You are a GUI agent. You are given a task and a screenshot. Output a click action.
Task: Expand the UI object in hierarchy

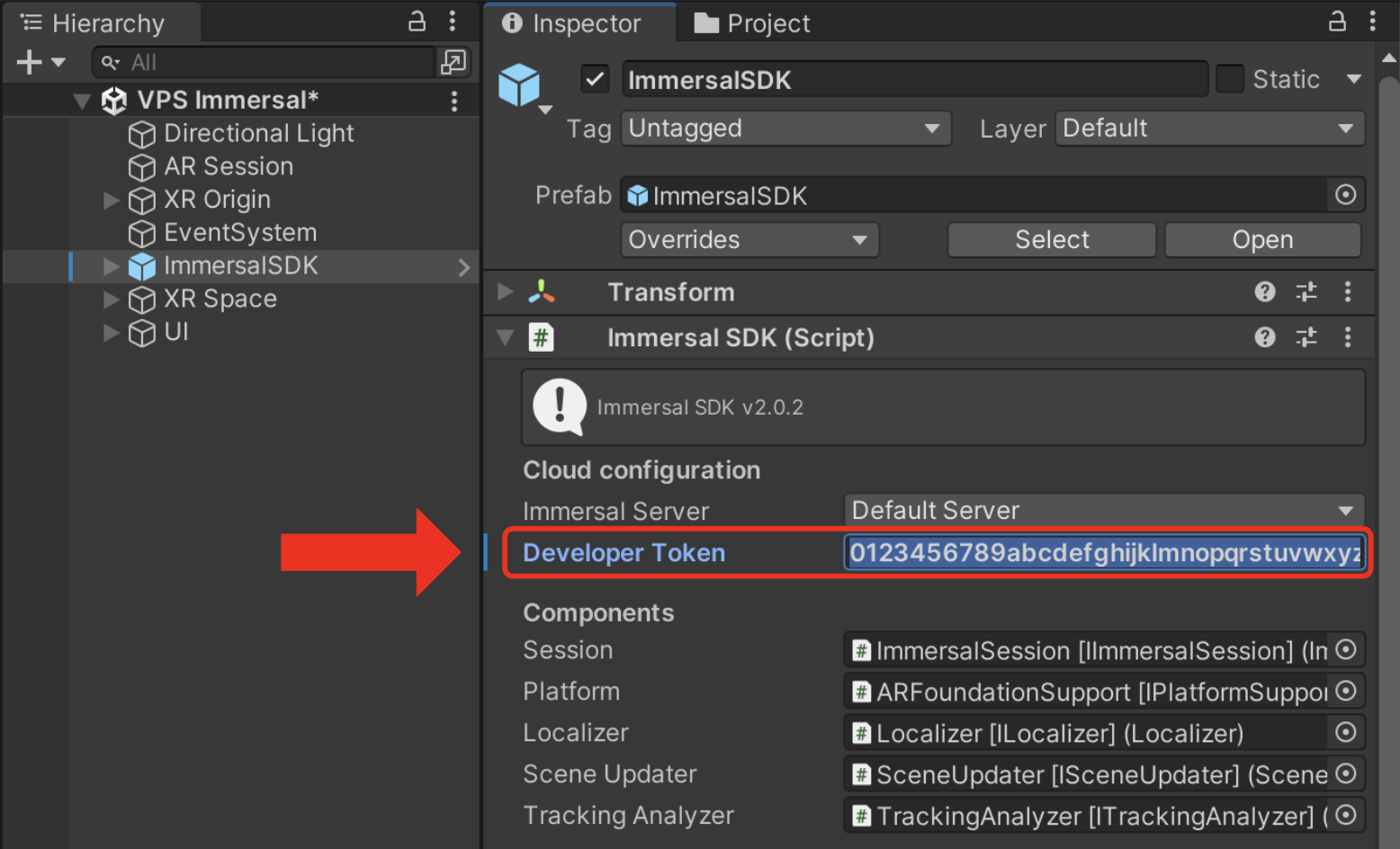[x=112, y=333]
